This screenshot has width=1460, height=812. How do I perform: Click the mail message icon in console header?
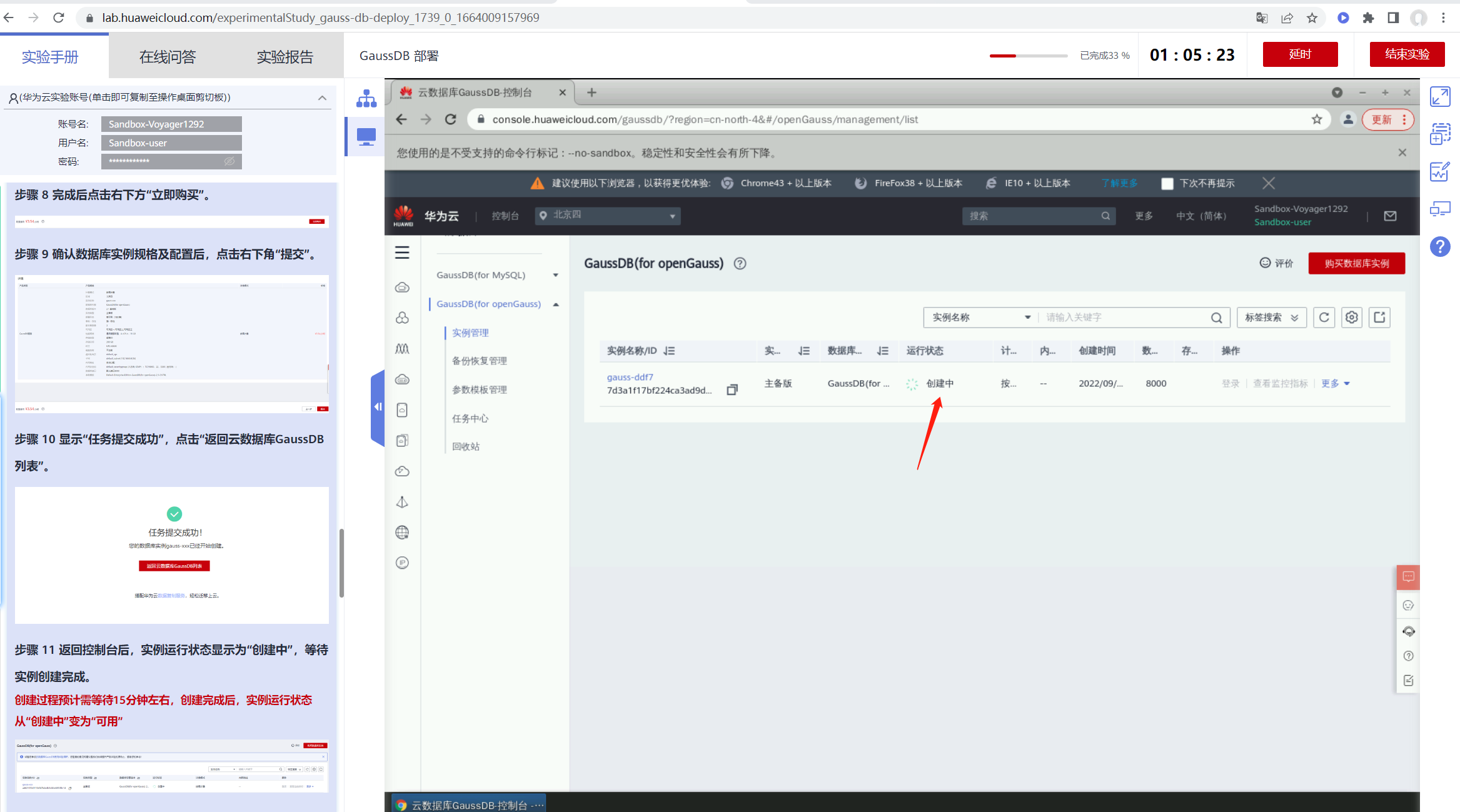coord(1390,216)
